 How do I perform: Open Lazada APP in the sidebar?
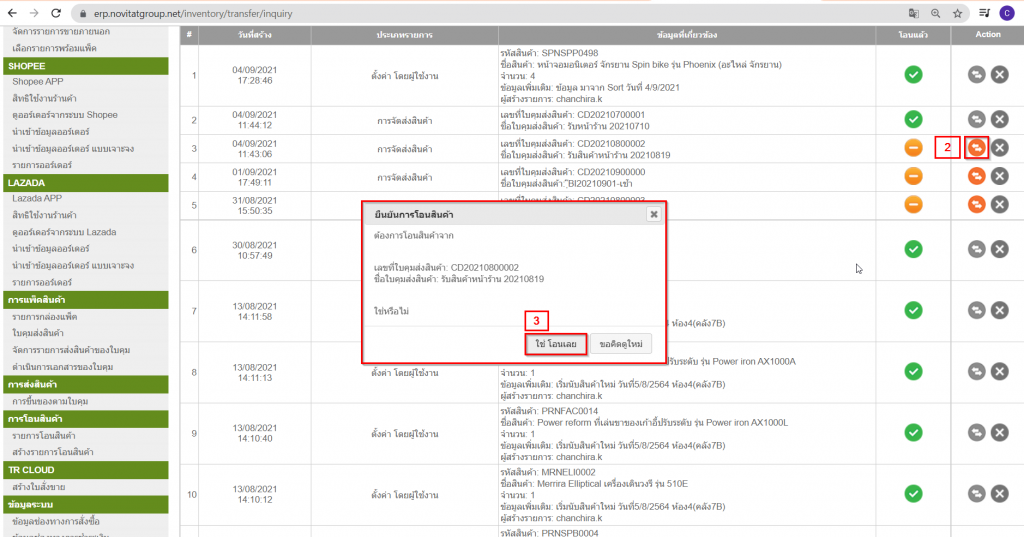point(38,198)
